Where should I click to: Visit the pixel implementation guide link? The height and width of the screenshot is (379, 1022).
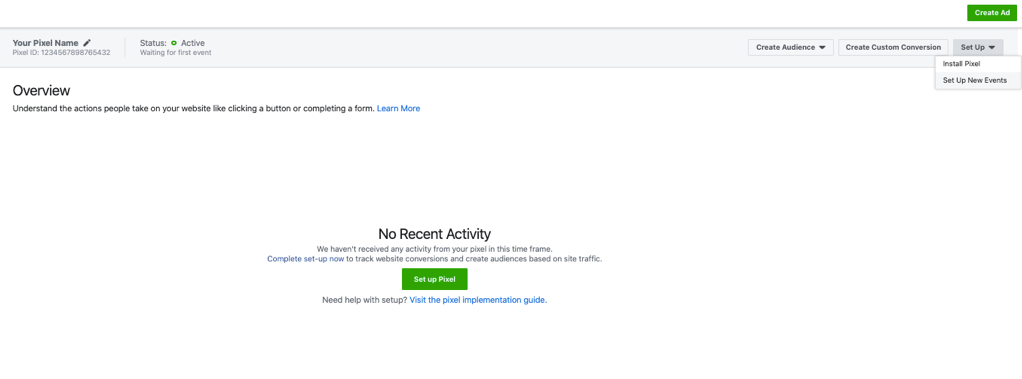[x=478, y=300]
